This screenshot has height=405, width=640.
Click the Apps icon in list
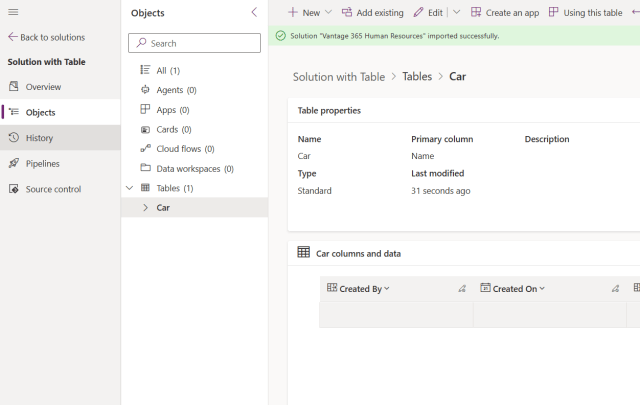145,109
